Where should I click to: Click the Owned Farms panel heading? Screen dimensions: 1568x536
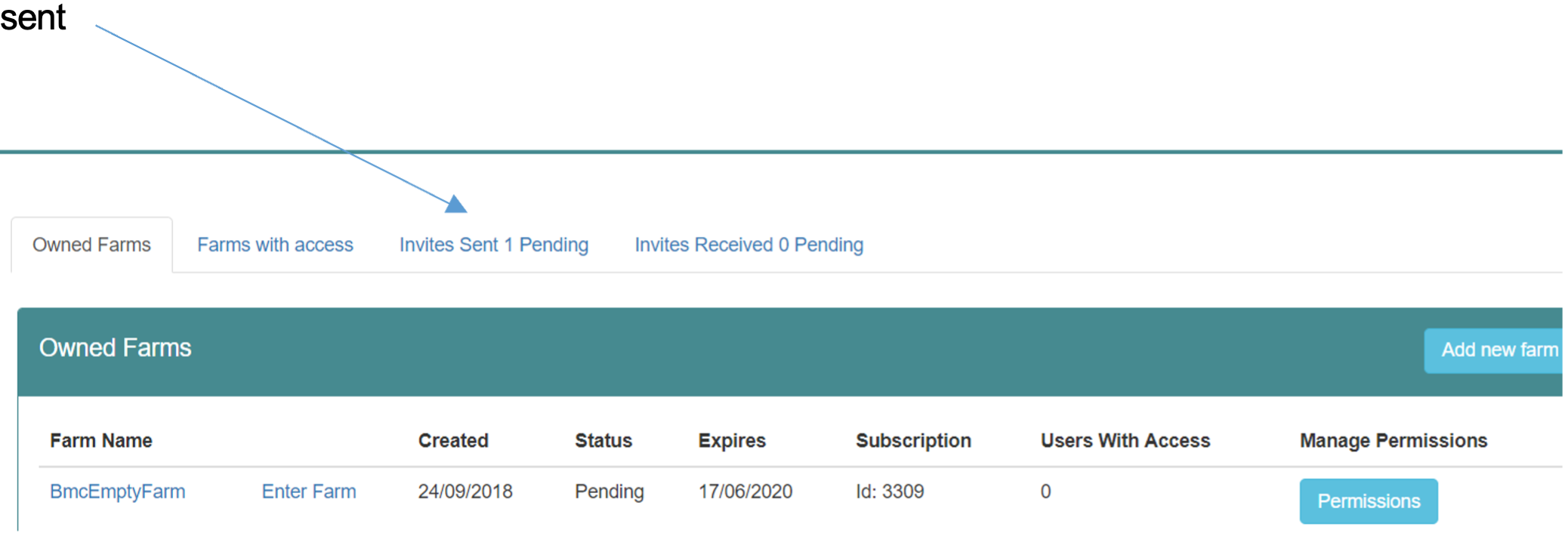click(115, 348)
